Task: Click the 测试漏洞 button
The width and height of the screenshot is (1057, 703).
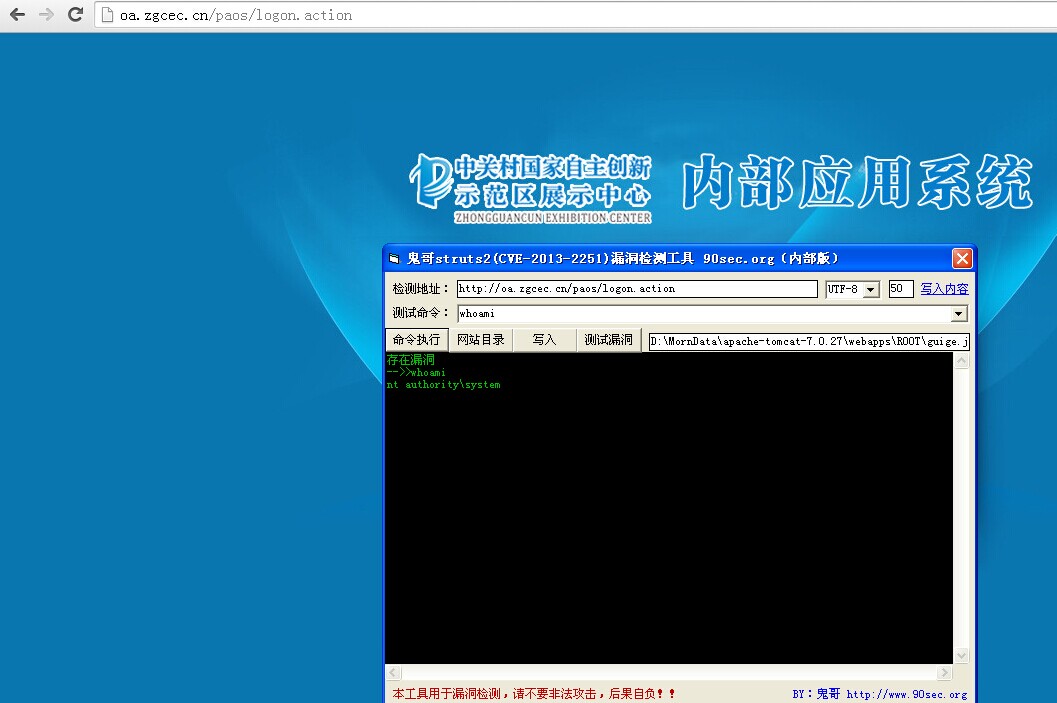Action: pos(608,340)
